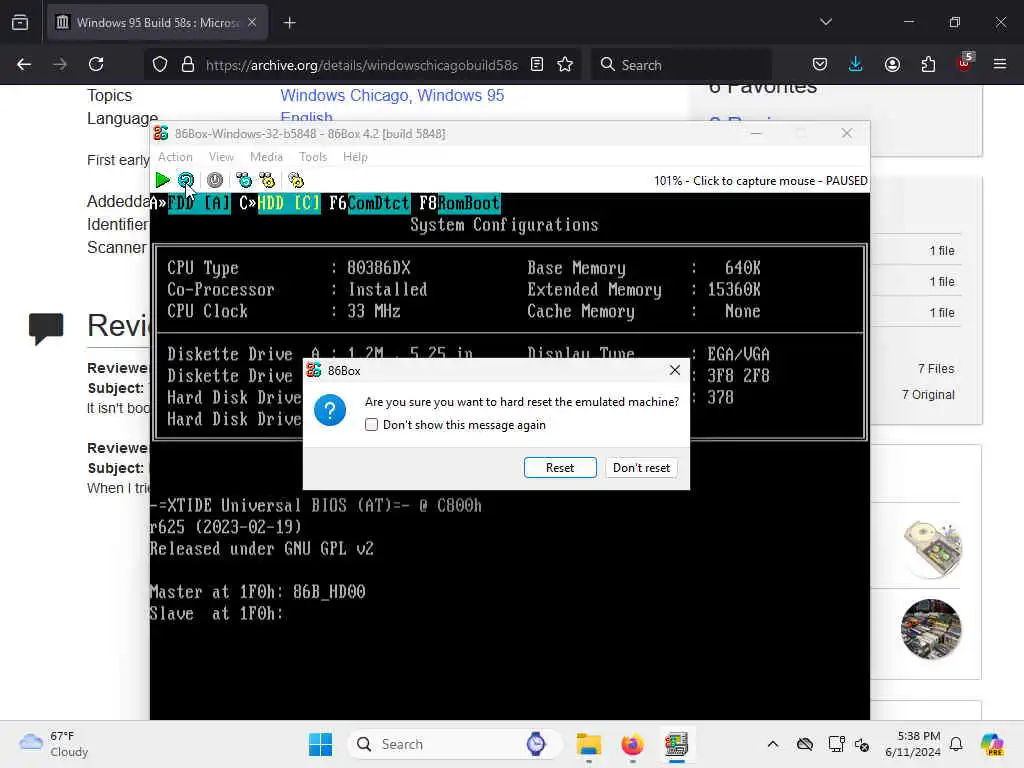Open Firefox account icon

(892, 64)
